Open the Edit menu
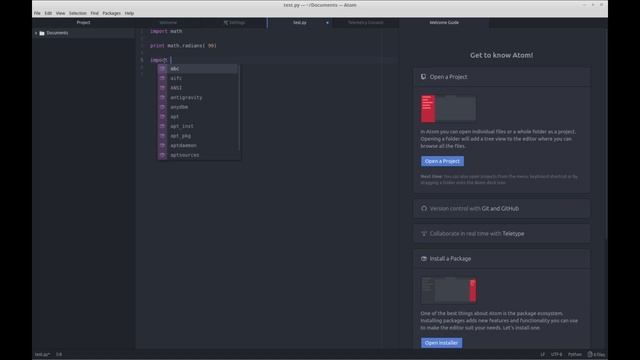The image size is (640, 360). (48, 13)
